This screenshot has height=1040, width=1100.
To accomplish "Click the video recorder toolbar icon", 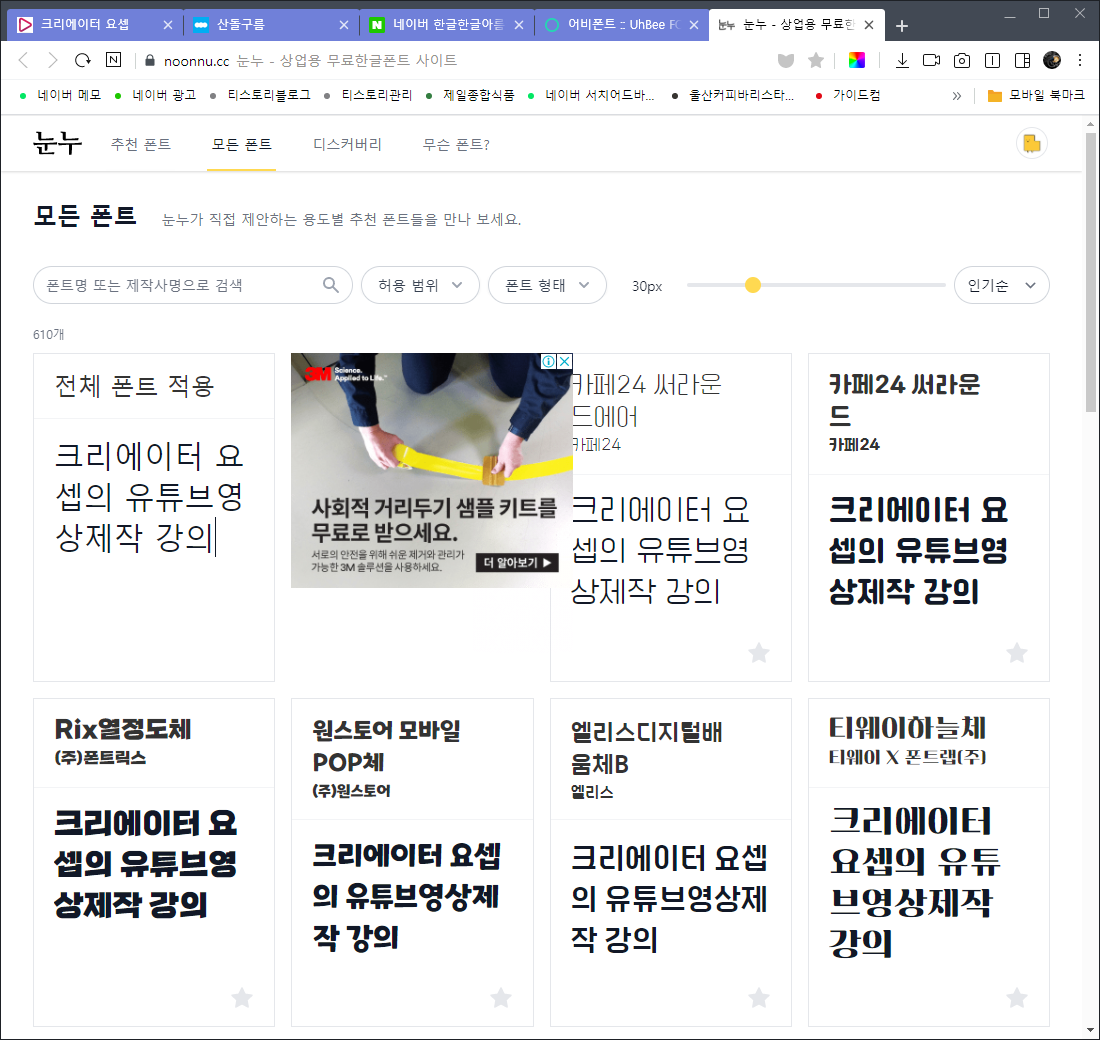I will [x=932, y=60].
